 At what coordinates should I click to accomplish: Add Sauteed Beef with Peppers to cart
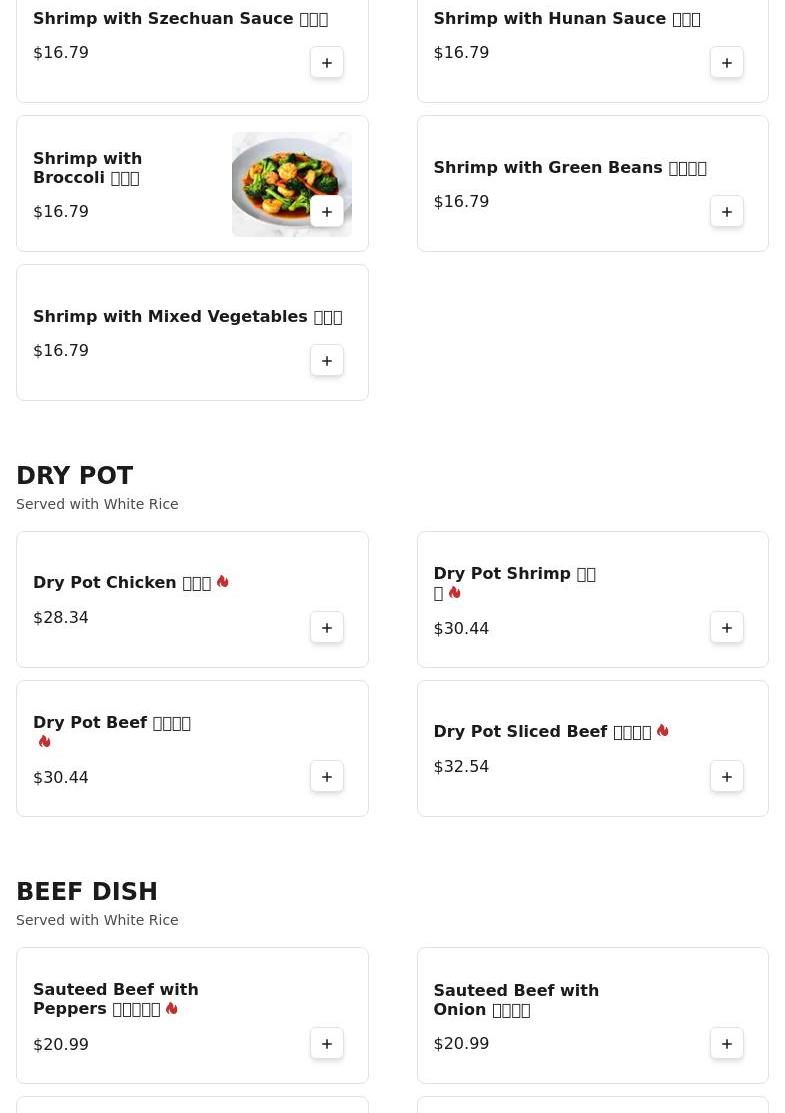point(326,1043)
